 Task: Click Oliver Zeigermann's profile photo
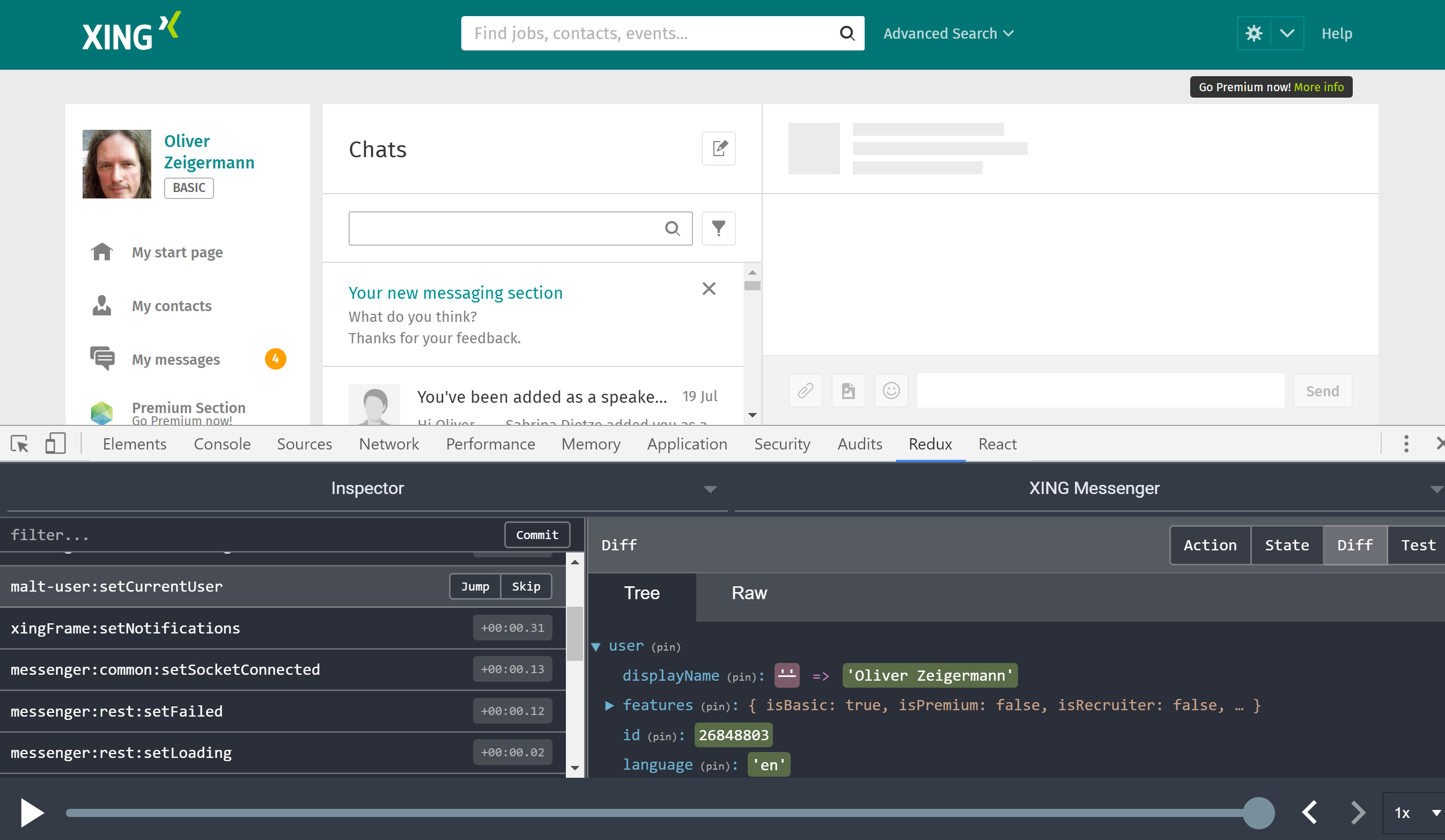click(x=117, y=164)
